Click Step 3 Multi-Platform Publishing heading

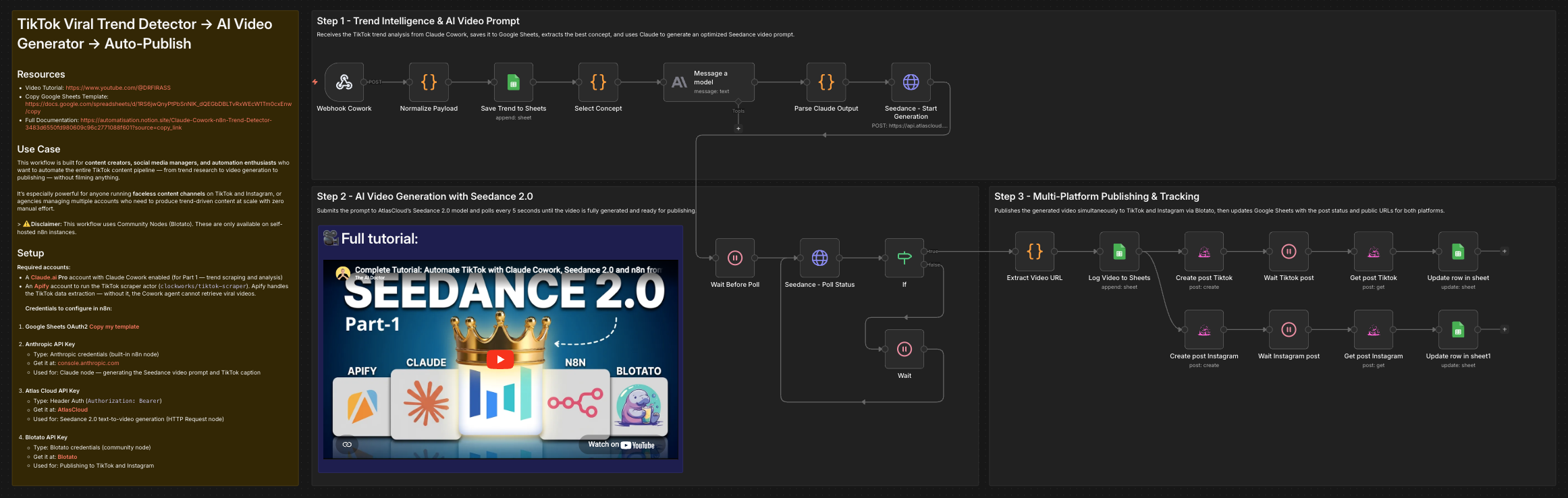(x=1096, y=196)
